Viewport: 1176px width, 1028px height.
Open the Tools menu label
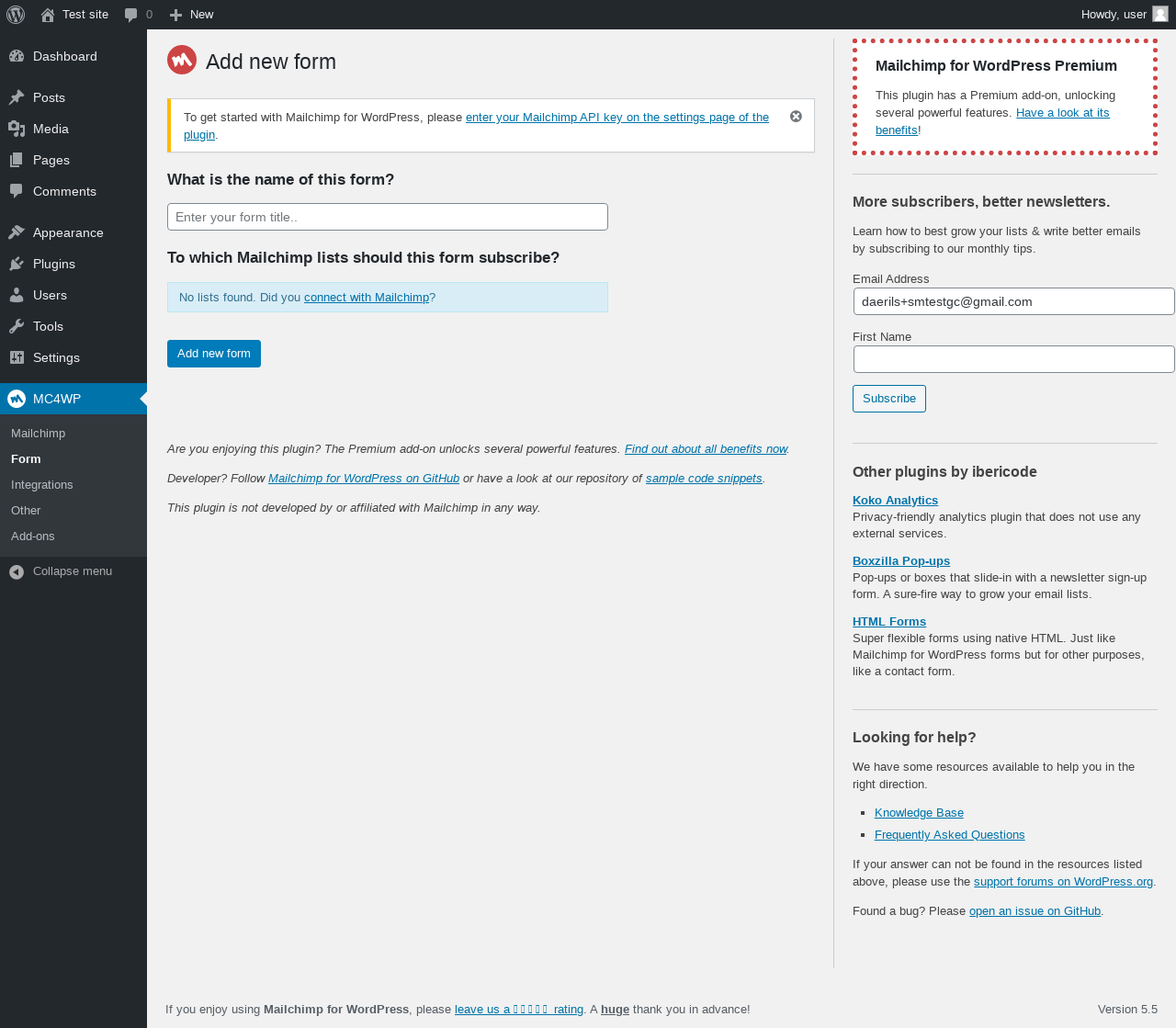tap(48, 326)
